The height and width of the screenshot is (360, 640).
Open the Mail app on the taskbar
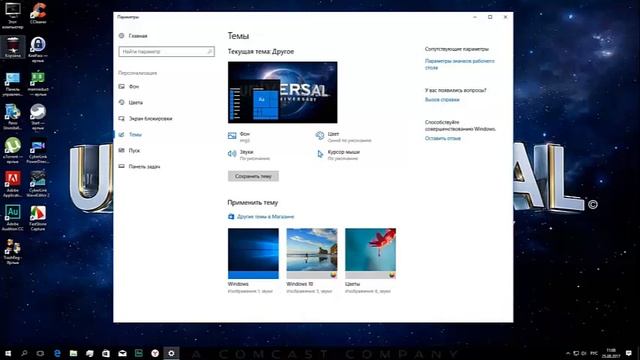122,353
